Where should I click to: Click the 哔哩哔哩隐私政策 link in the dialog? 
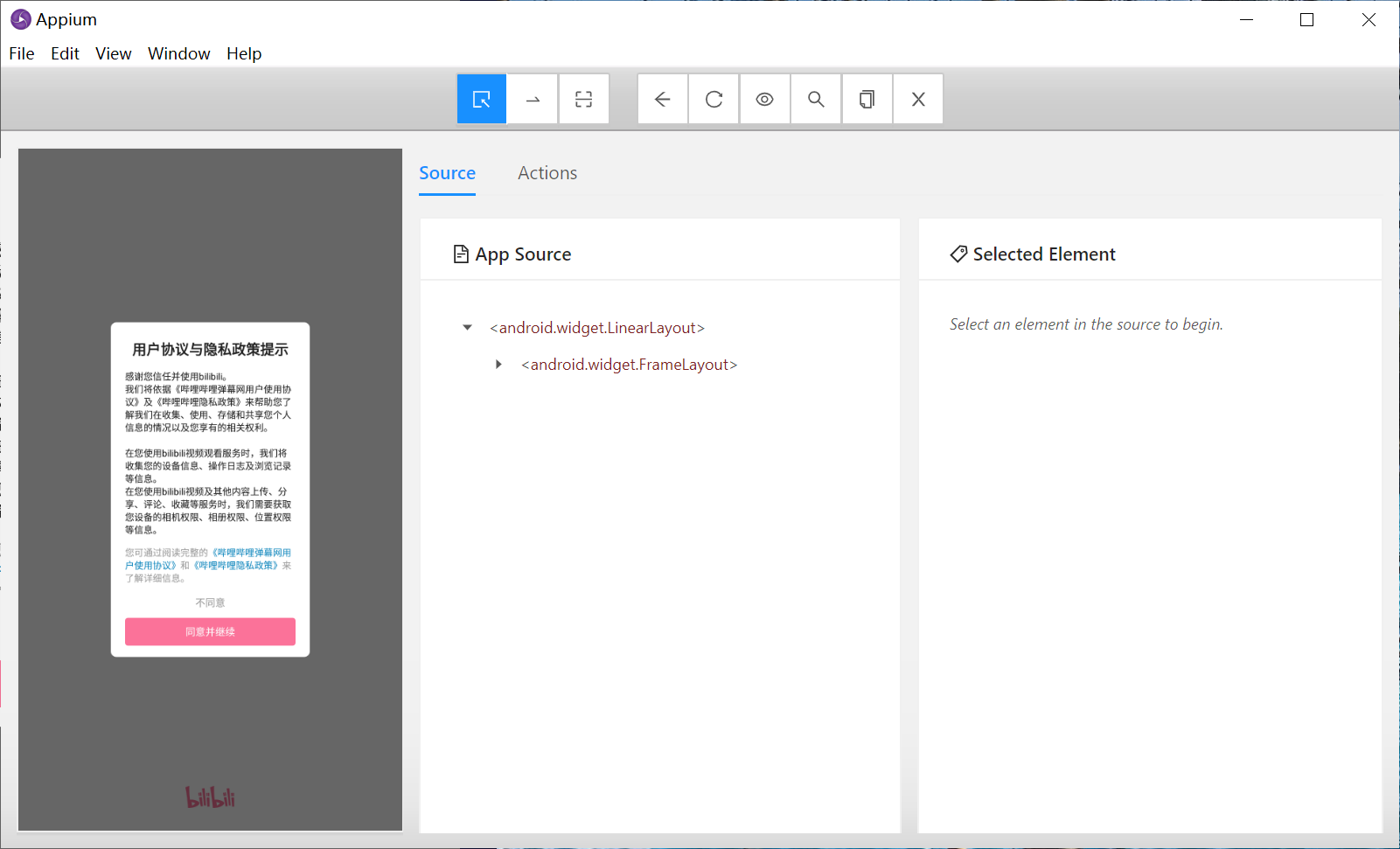click(x=236, y=566)
